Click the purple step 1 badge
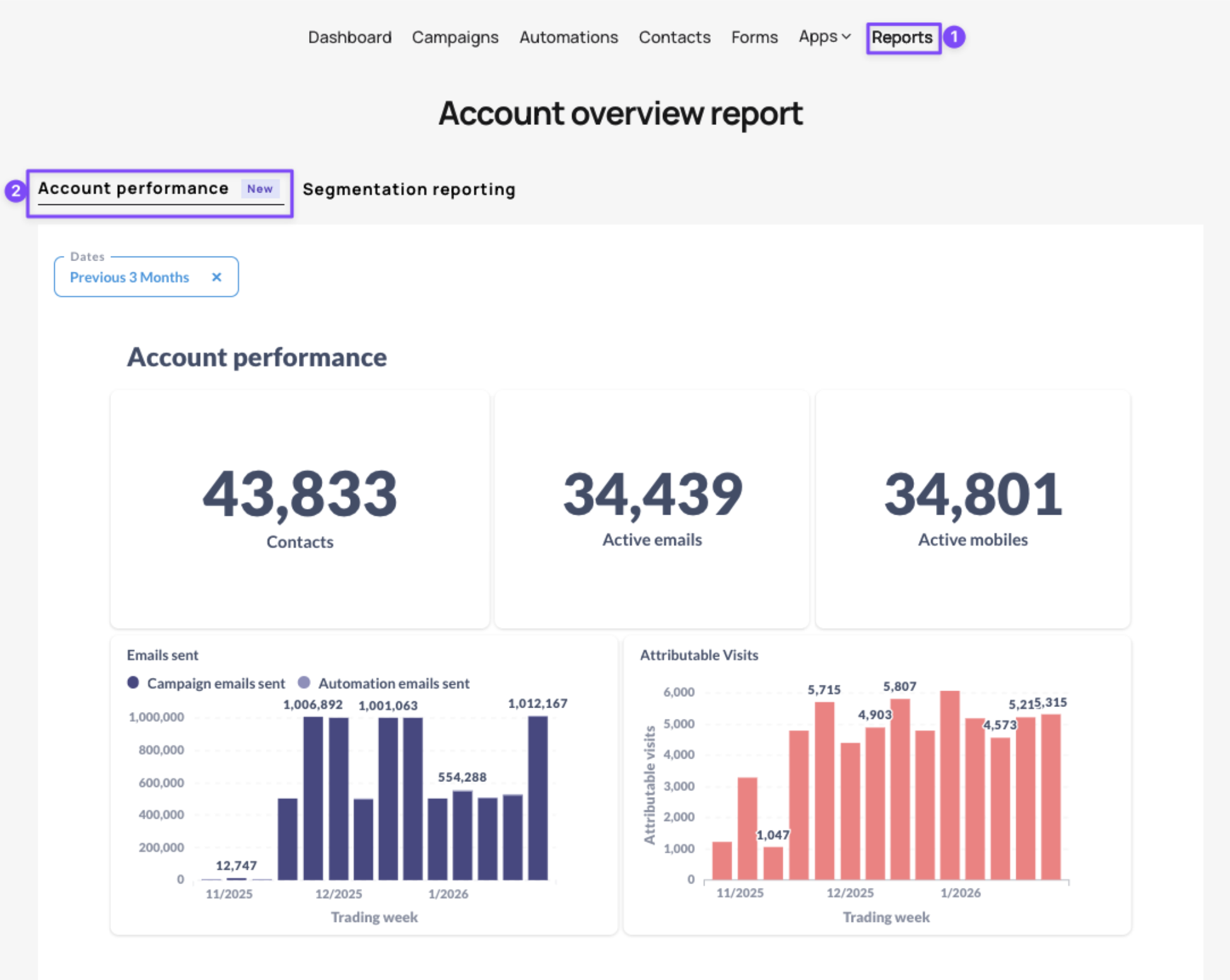 tap(954, 37)
